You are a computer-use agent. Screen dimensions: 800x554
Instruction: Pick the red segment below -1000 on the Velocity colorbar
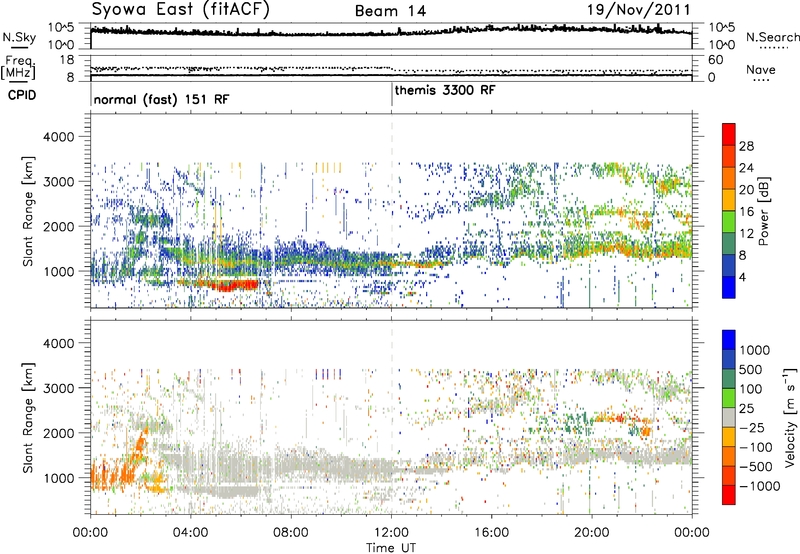pos(729,495)
